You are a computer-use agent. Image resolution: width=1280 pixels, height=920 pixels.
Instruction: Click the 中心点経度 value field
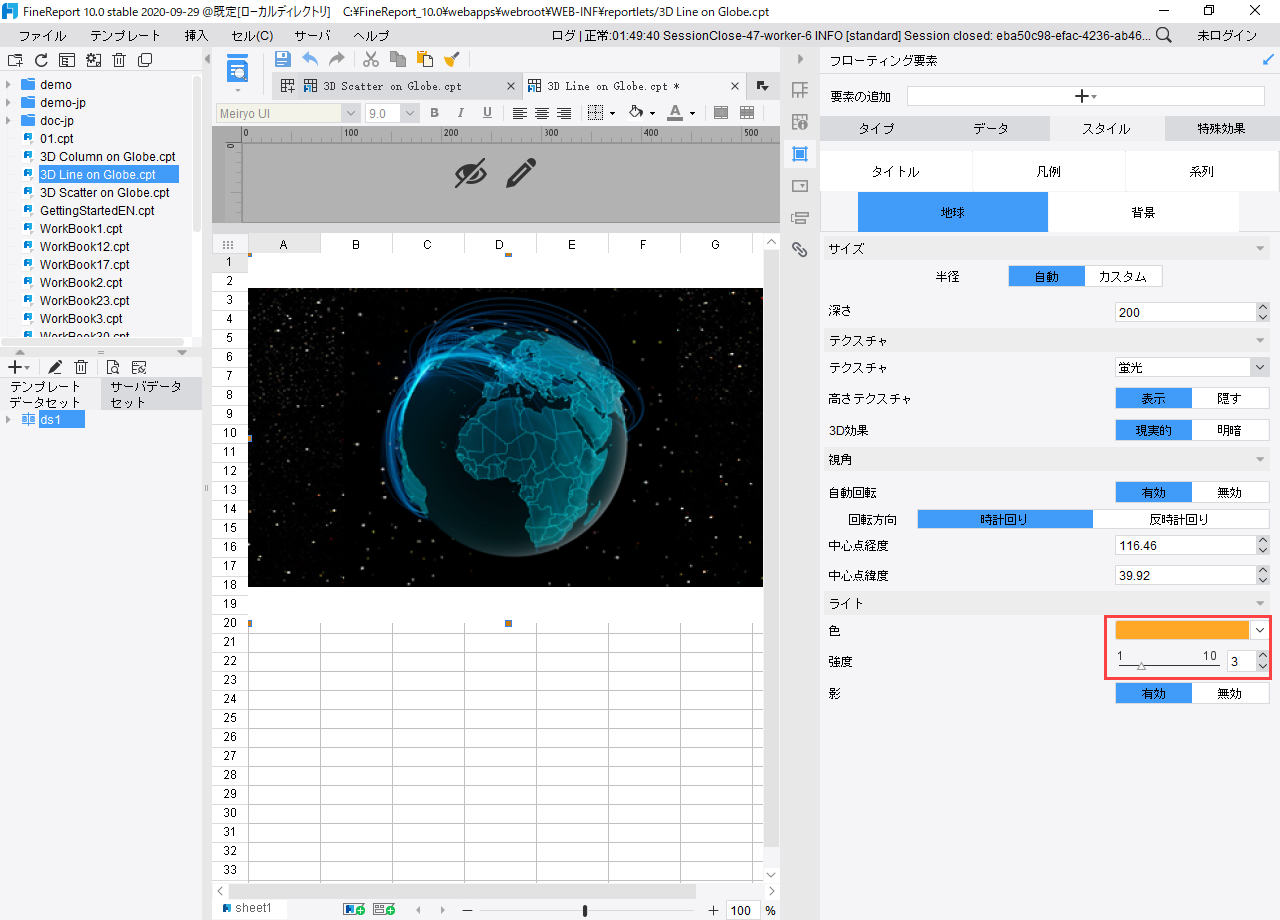pos(1185,545)
